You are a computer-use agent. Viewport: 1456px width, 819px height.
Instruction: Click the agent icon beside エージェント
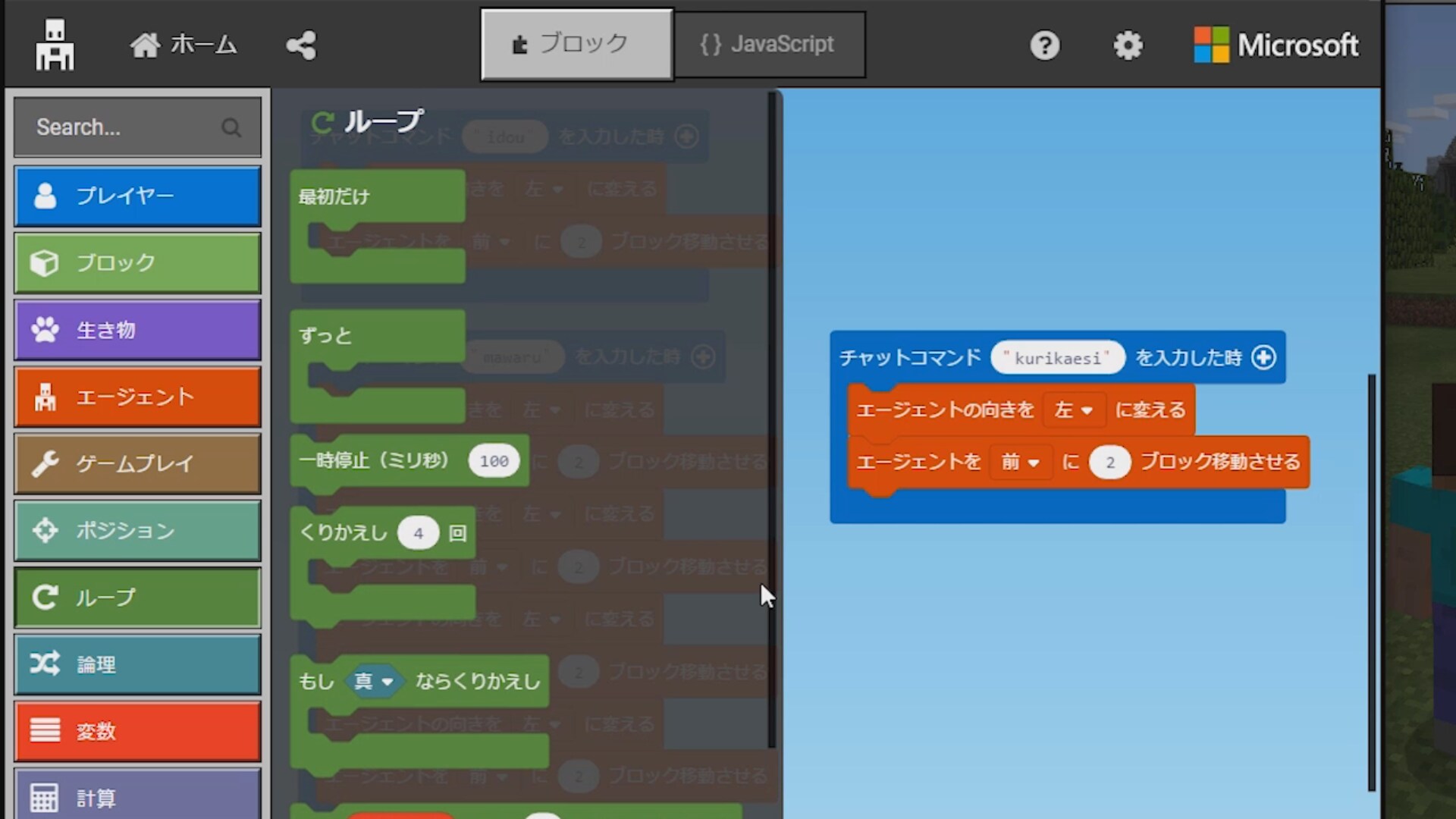(x=45, y=397)
